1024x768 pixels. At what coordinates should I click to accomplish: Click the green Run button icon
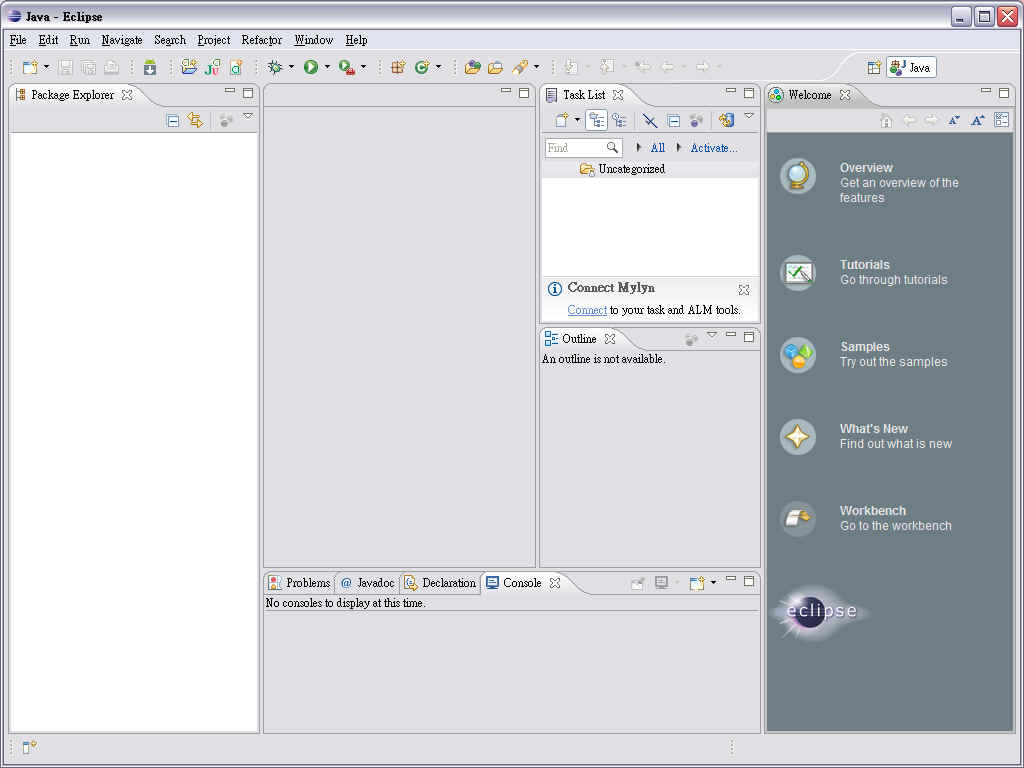point(311,67)
